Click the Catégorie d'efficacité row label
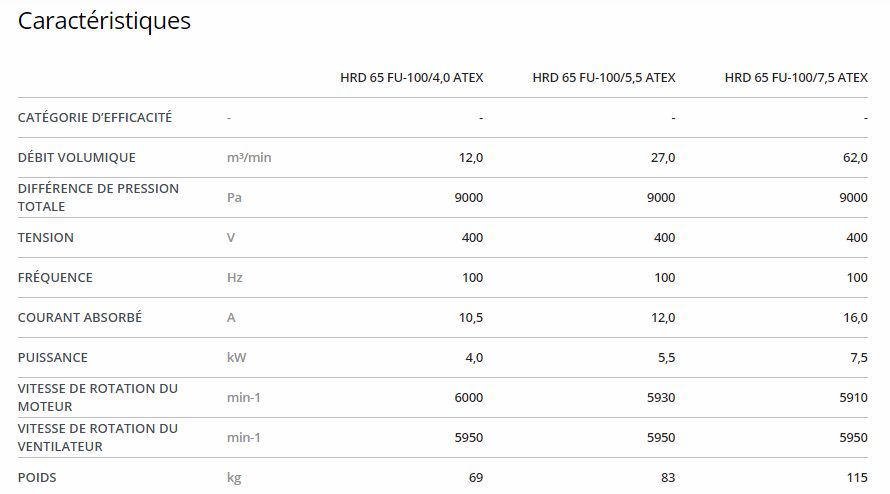Viewport: 890px width, 494px height. (x=95, y=117)
